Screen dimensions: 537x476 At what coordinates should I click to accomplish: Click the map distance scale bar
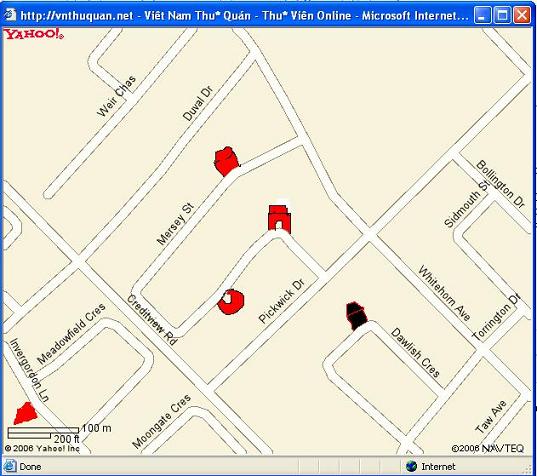pyautogui.click(x=43, y=433)
